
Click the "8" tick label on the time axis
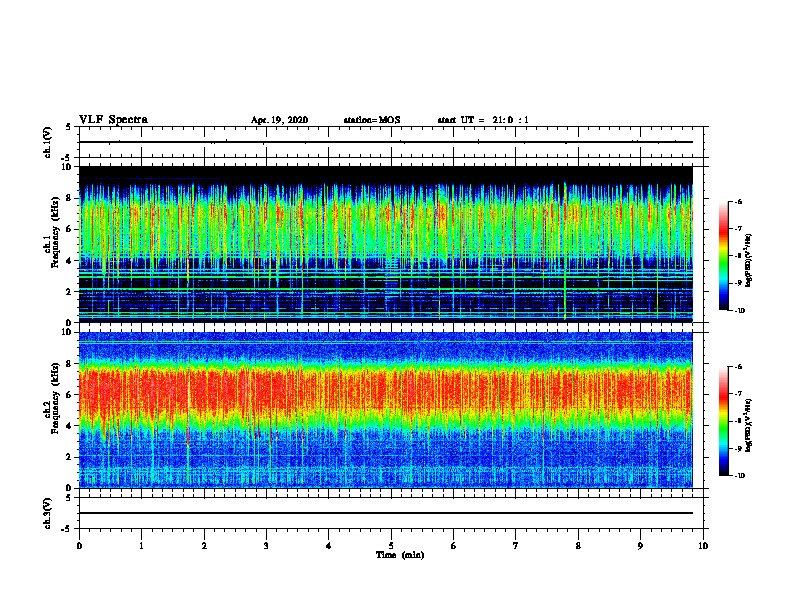click(x=578, y=546)
